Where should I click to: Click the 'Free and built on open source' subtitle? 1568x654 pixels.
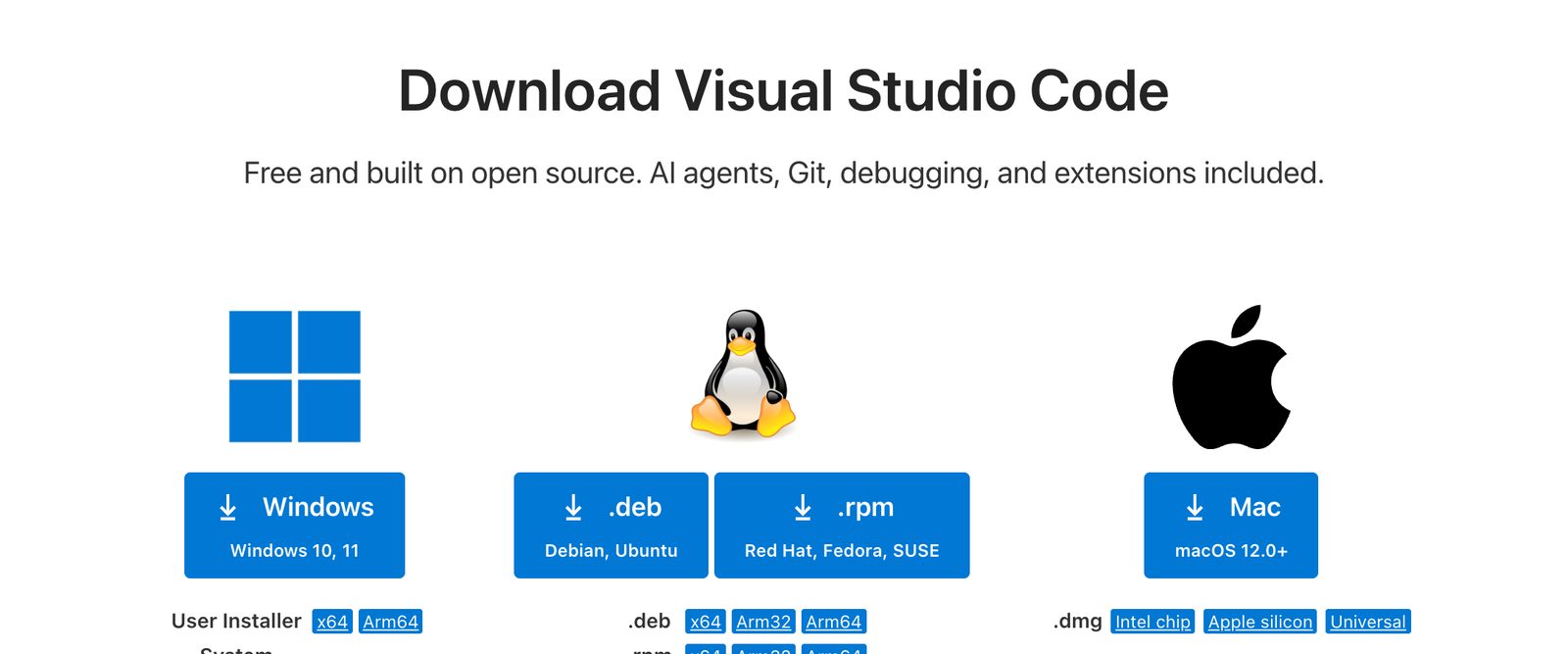coord(783,174)
